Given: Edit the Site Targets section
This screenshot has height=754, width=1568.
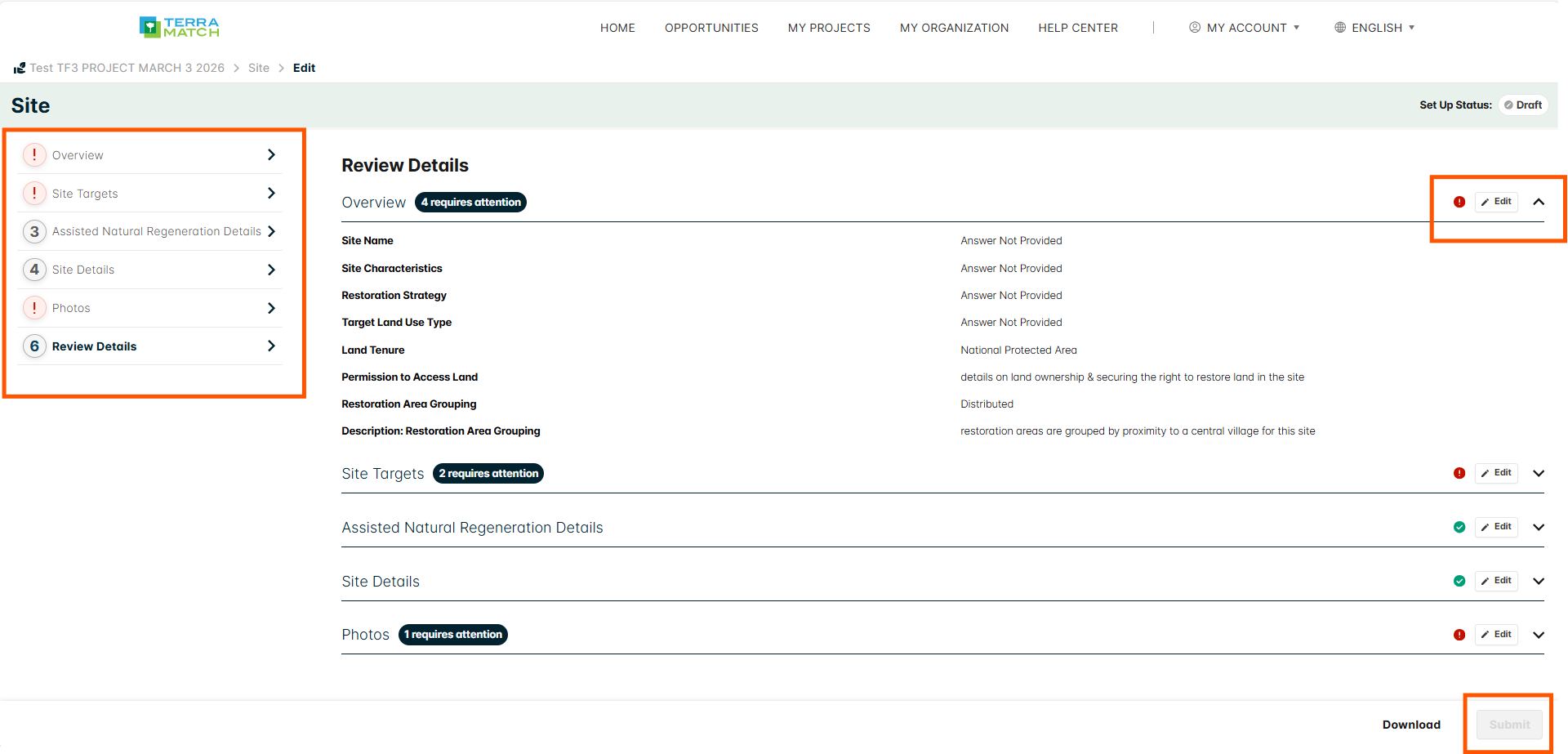Looking at the screenshot, I should 1496,473.
